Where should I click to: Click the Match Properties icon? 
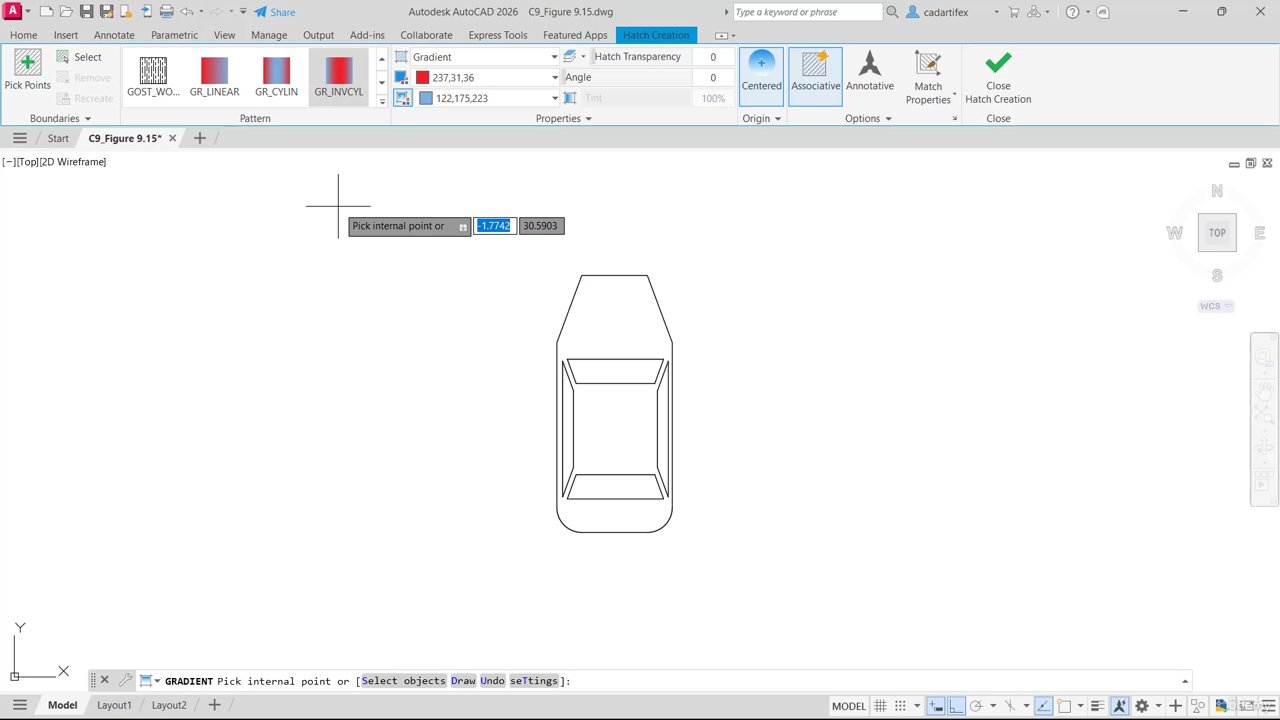927,66
